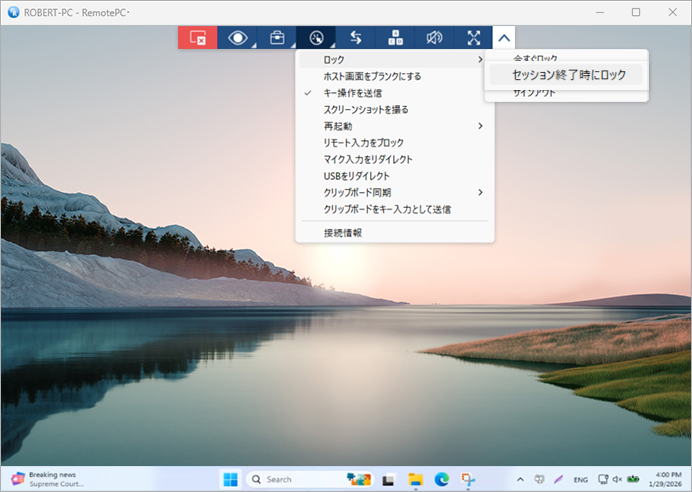Open the network status tray icon

(603, 479)
